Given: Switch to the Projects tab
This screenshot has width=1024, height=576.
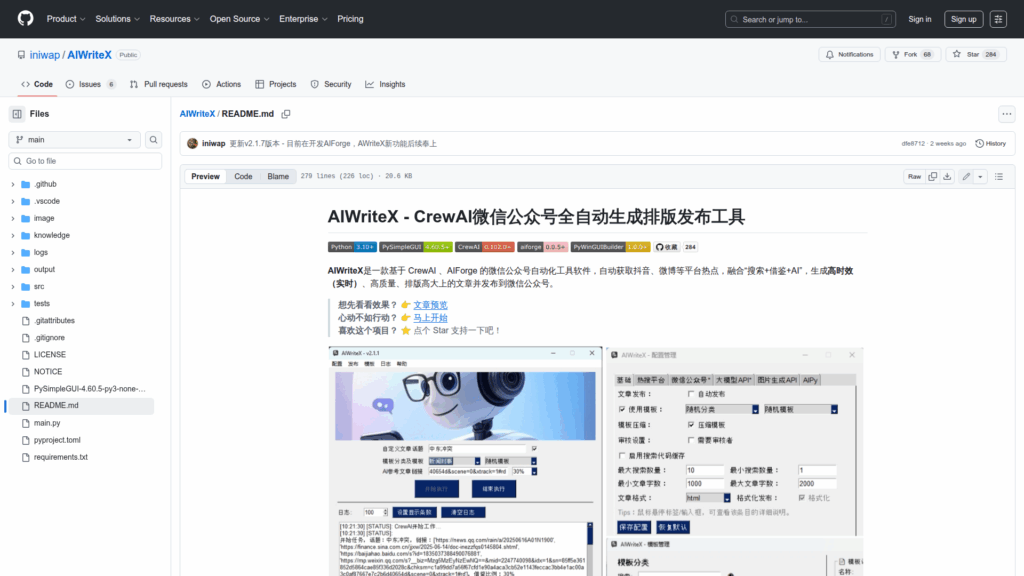Looking at the screenshot, I should [x=276, y=84].
